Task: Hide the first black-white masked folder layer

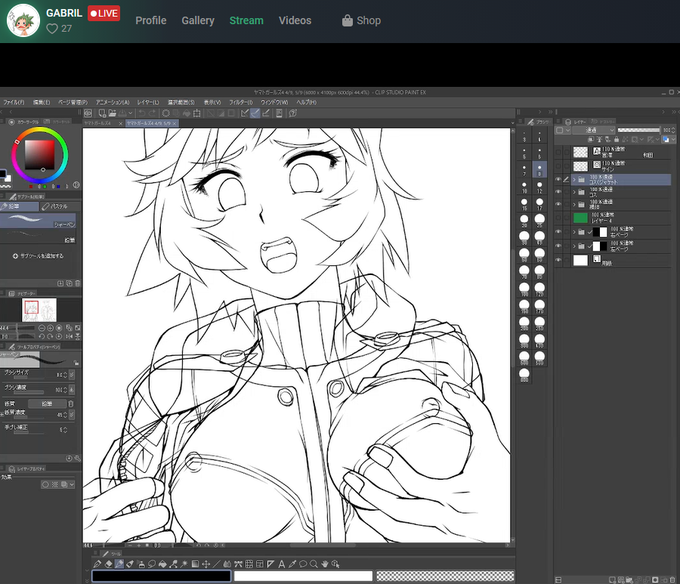Action: pos(559,232)
